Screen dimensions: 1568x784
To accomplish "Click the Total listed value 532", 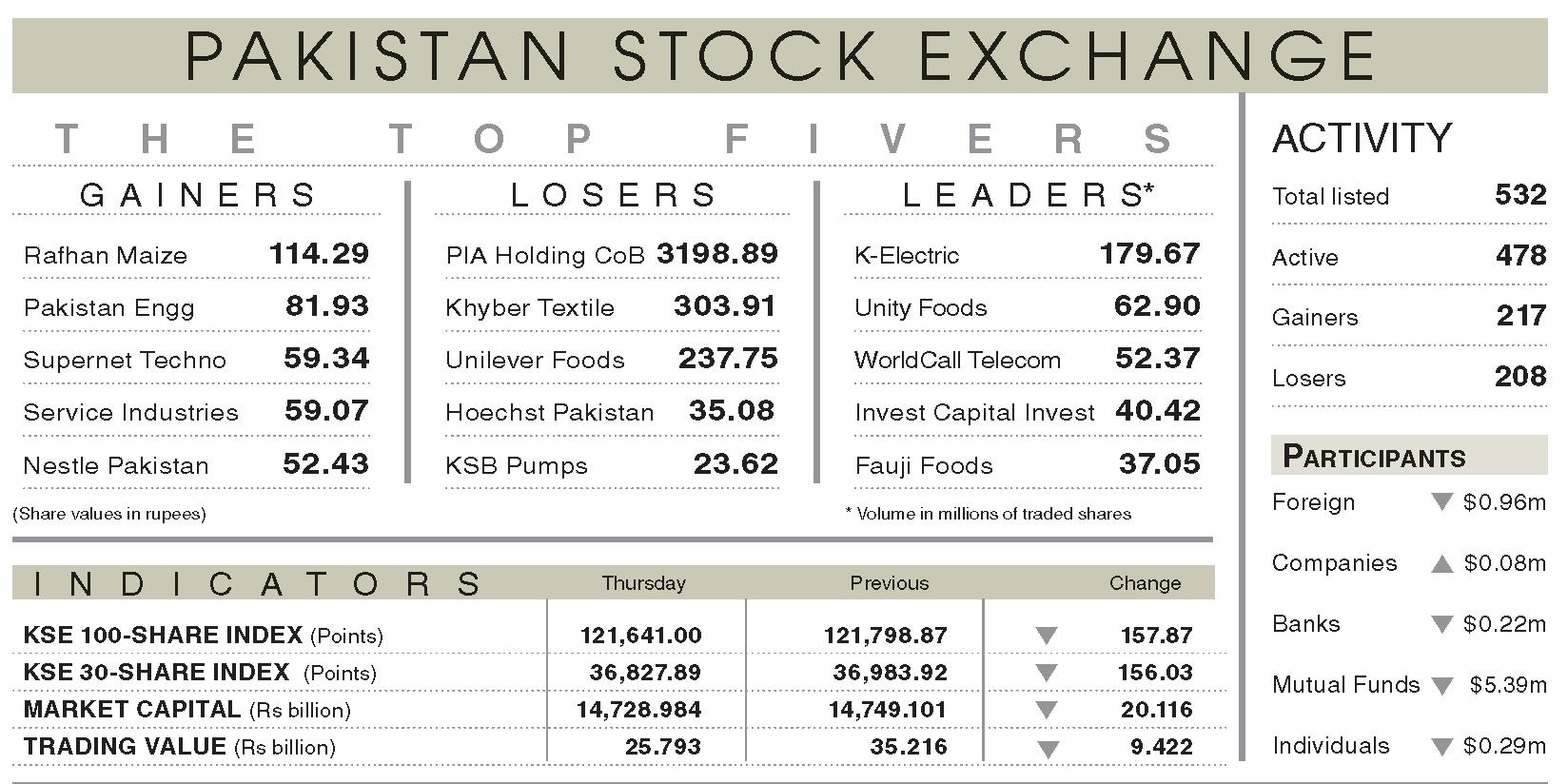I will [1520, 195].
